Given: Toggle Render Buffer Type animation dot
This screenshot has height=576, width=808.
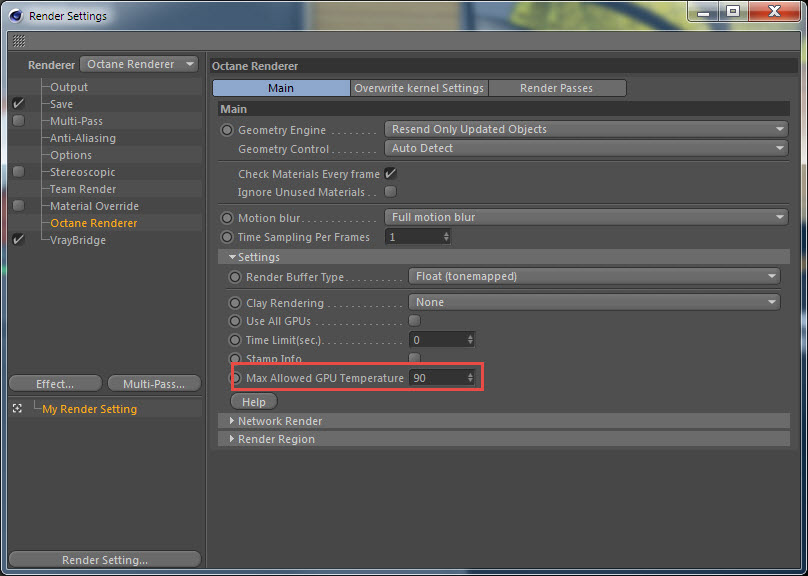Looking at the screenshot, I should coord(235,277).
